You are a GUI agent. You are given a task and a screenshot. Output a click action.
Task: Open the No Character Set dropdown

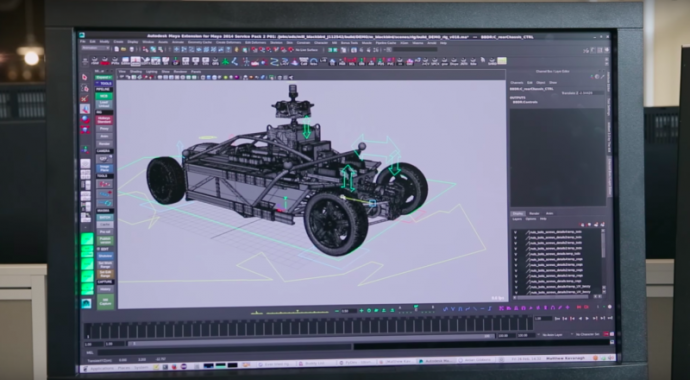point(587,334)
